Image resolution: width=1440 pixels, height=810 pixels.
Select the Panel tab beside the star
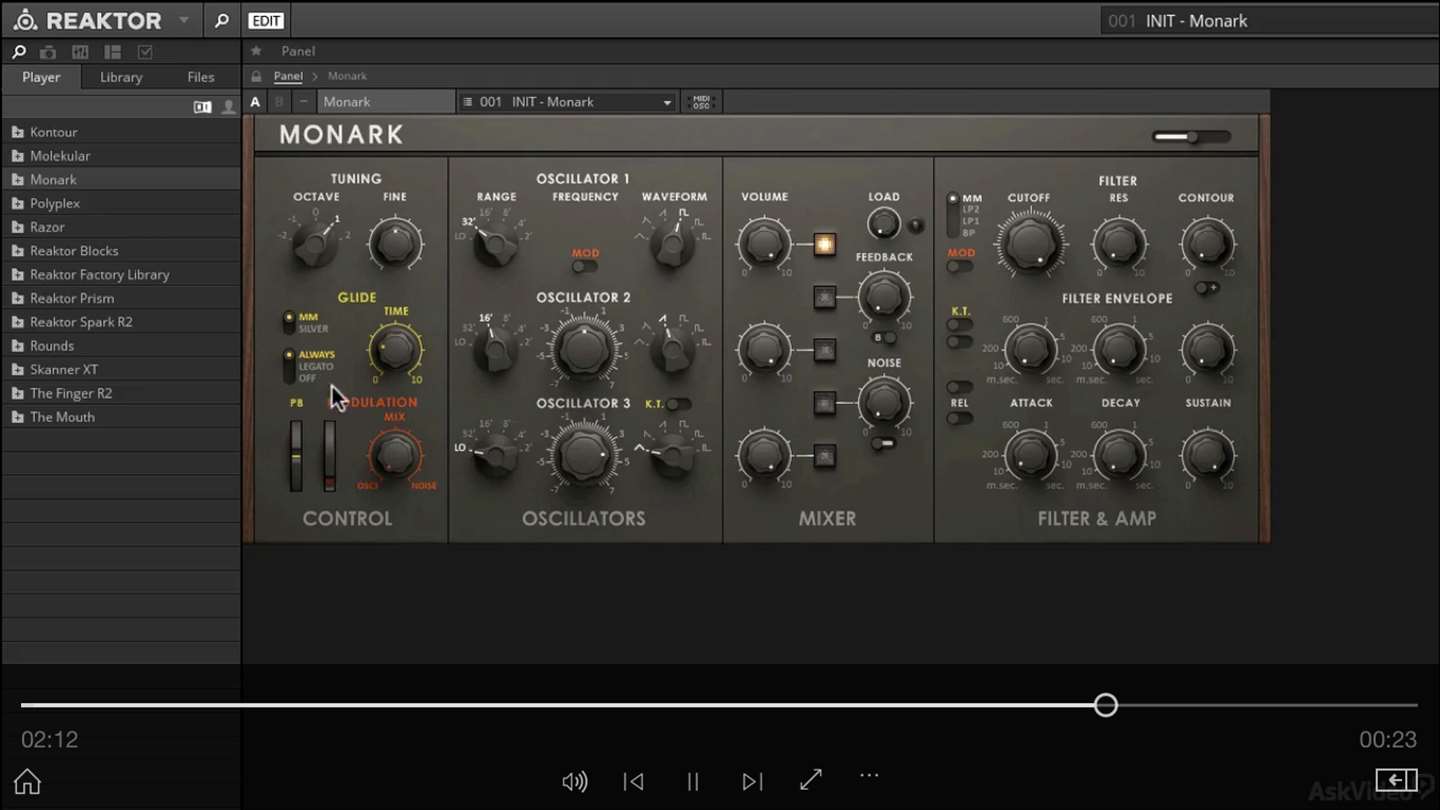[x=298, y=51]
